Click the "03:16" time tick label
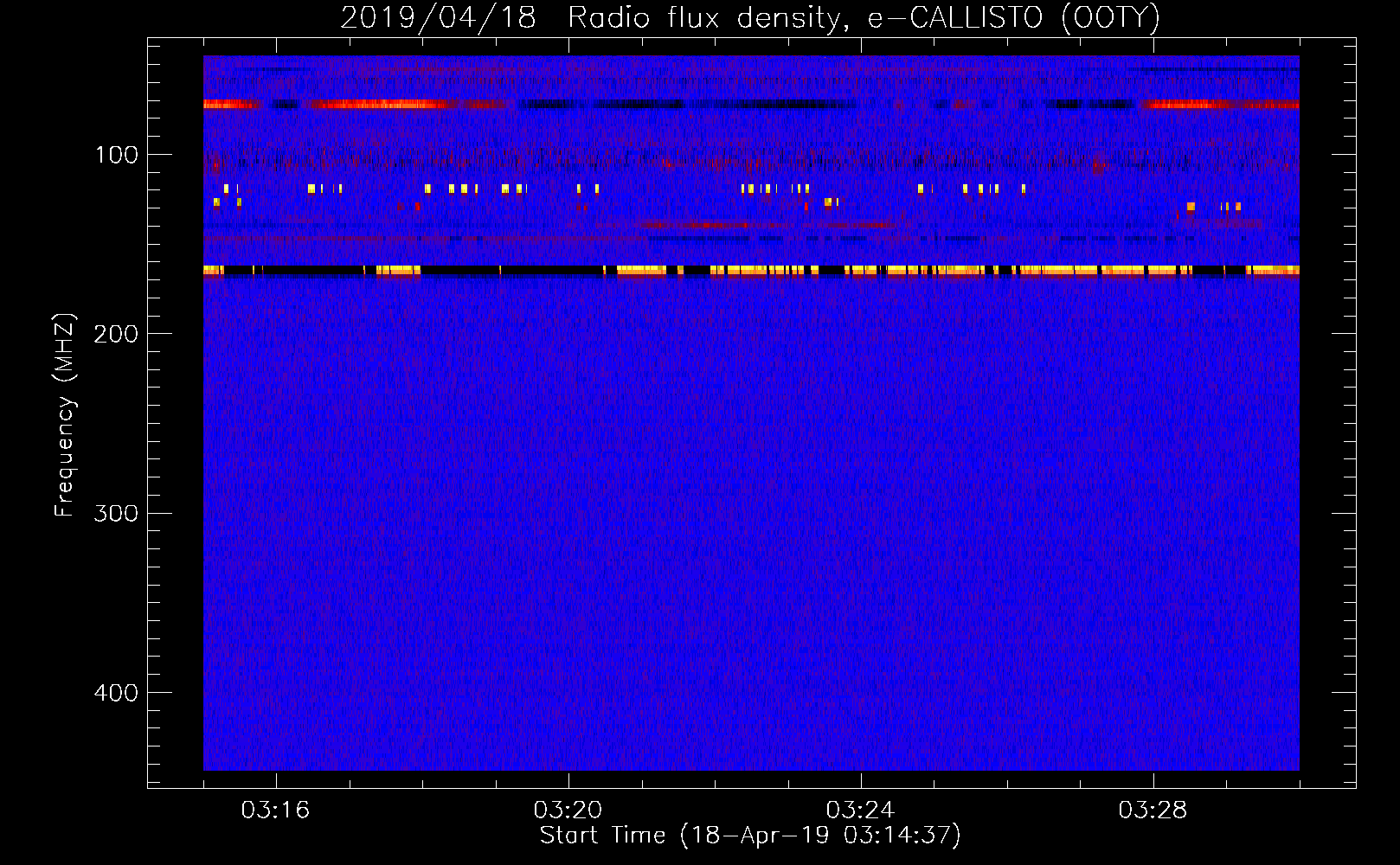This screenshot has width=1400, height=865. 275,810
